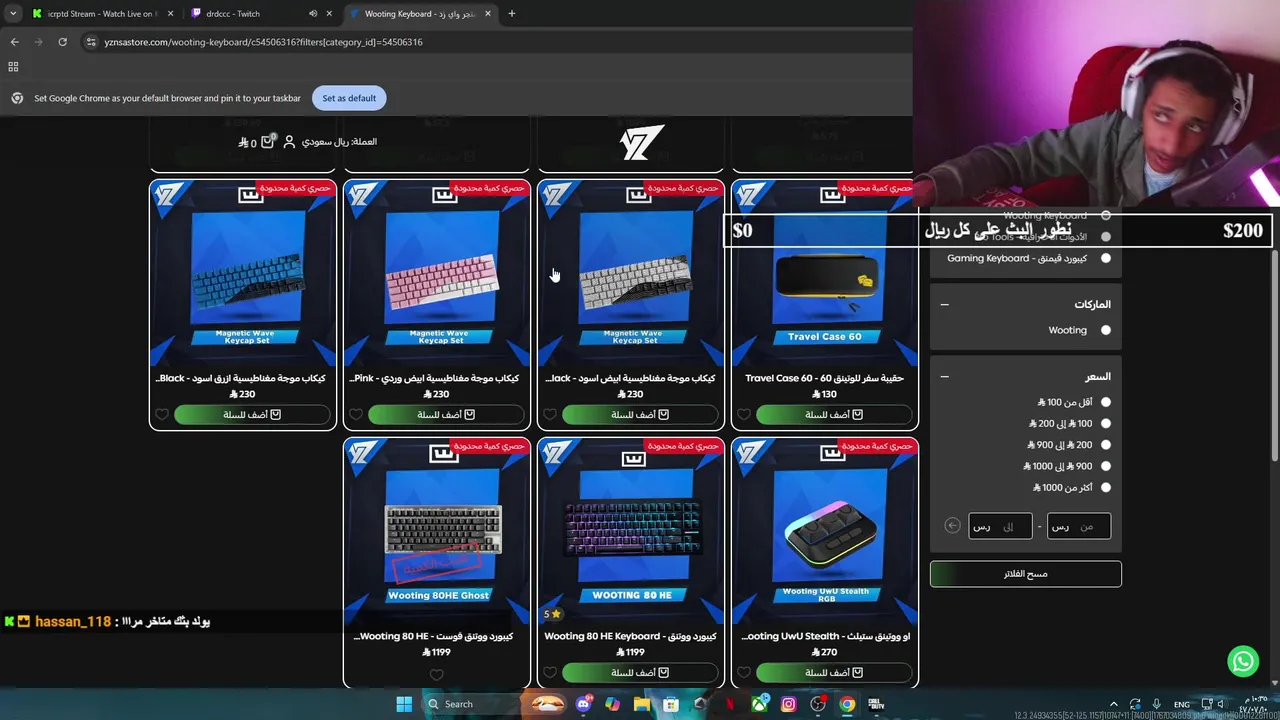Select price filter 200 to 900
The width and height of the screenshot is (1280, 720).
pyautogui.click(x=1105, y=445)
